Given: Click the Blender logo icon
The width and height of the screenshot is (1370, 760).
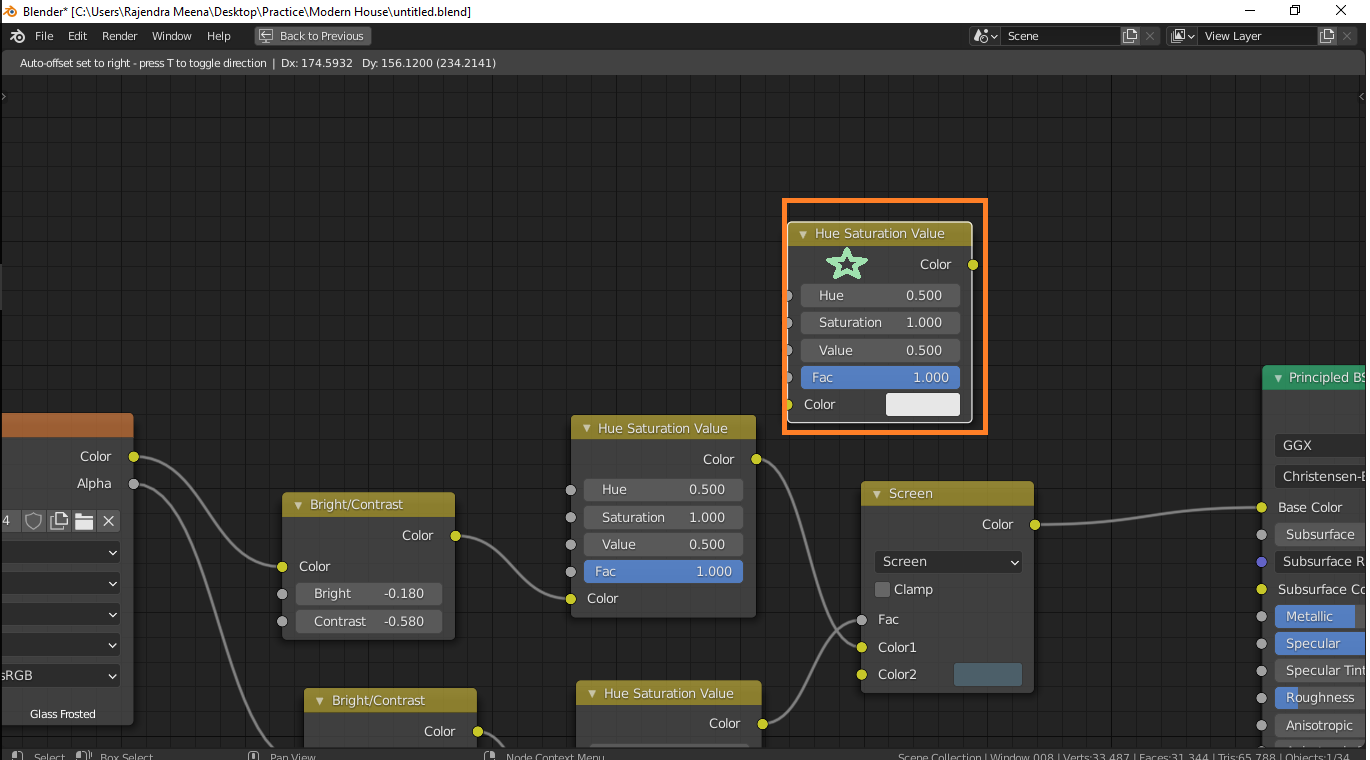Looking at the screenshot, I should [17, 36].
